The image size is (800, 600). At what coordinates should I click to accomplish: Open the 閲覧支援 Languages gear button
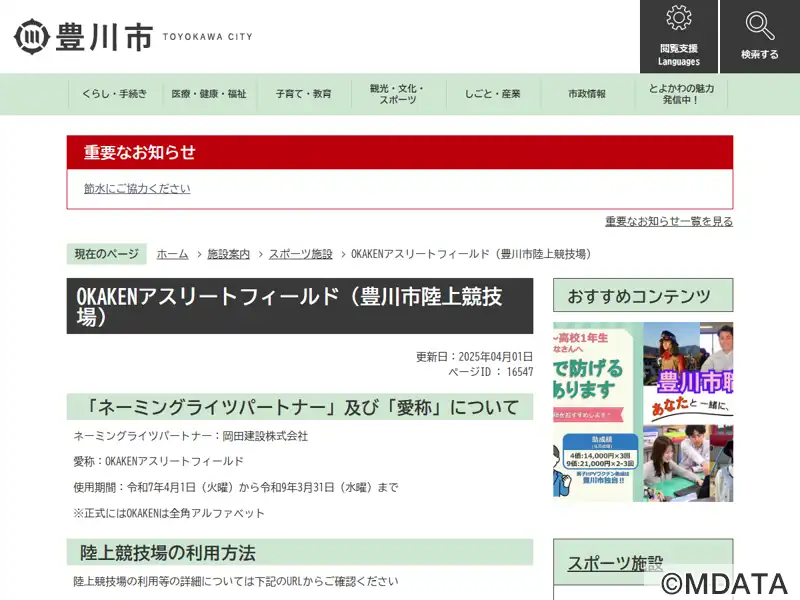pyautogui.click(x=679, y=36)
